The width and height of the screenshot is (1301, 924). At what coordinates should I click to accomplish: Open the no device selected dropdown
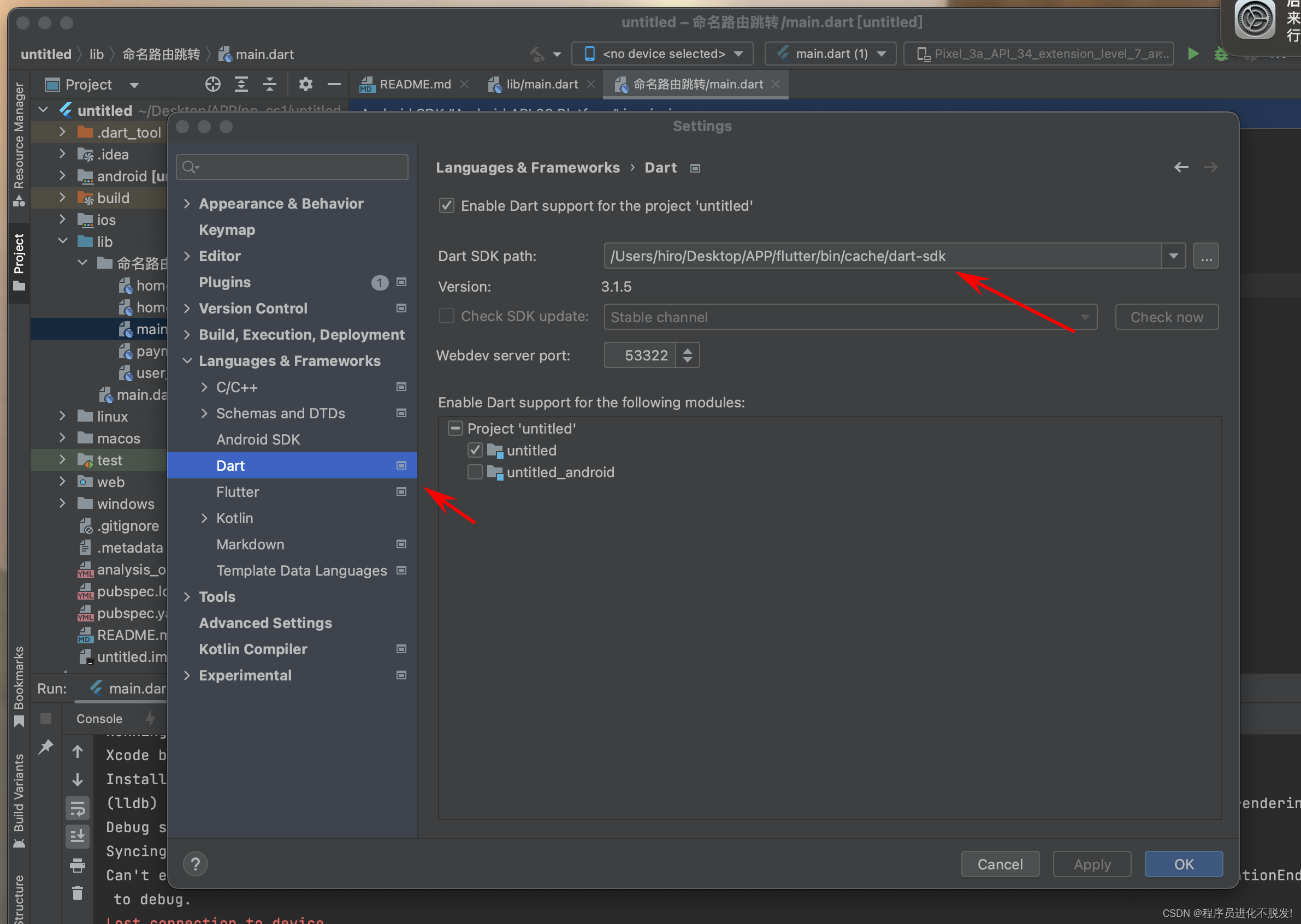click(x=663, y=54)
